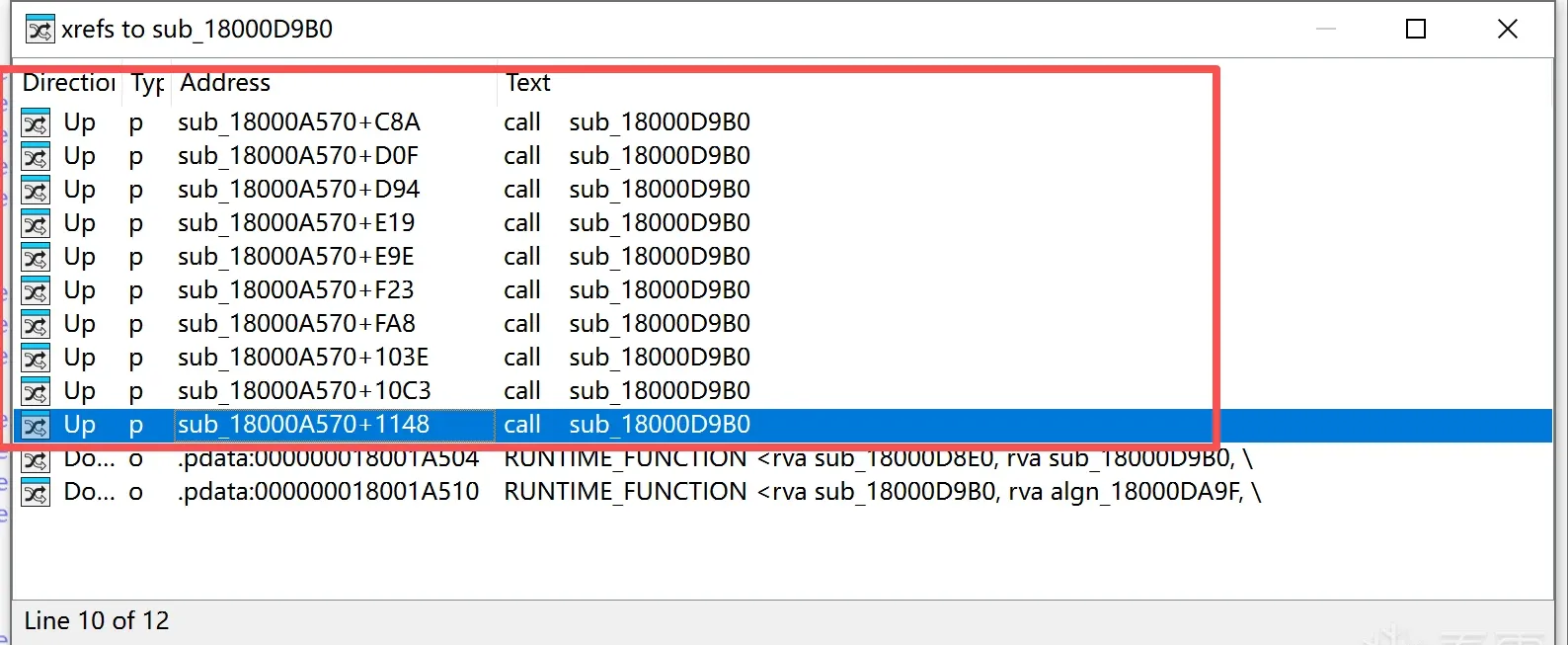The image size is (1568, 645).
Task: Click RUNTIME_FUNCTION text with rva algn_18000DA9F
Action: pyautogui.click(x=882, y=492)
